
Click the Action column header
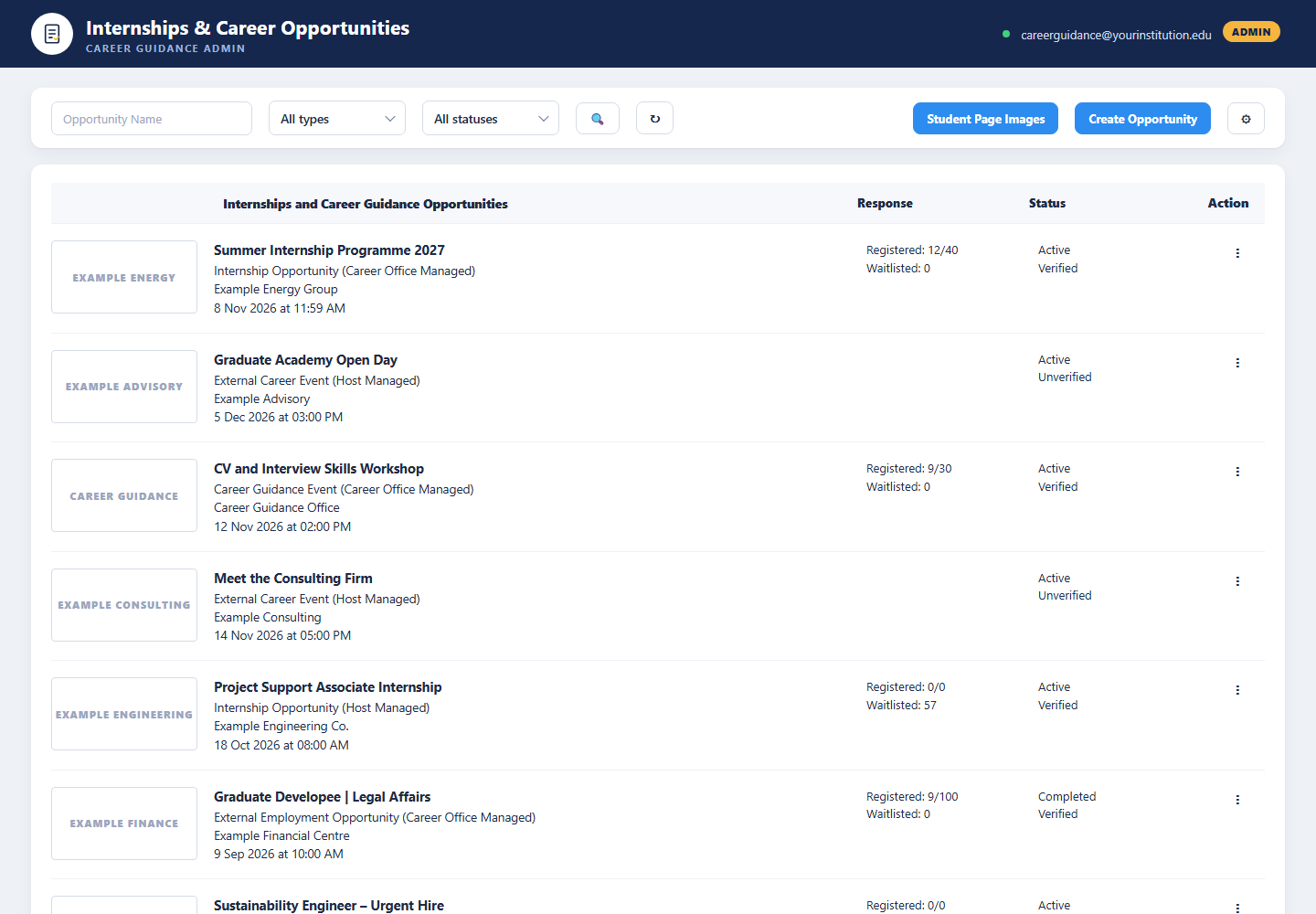pos(1228,203)
